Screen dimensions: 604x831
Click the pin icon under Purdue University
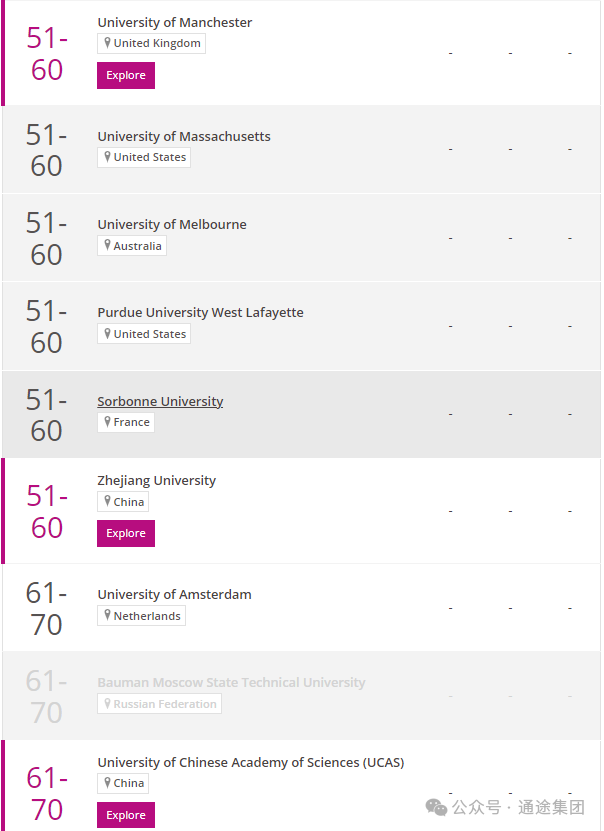108,333
